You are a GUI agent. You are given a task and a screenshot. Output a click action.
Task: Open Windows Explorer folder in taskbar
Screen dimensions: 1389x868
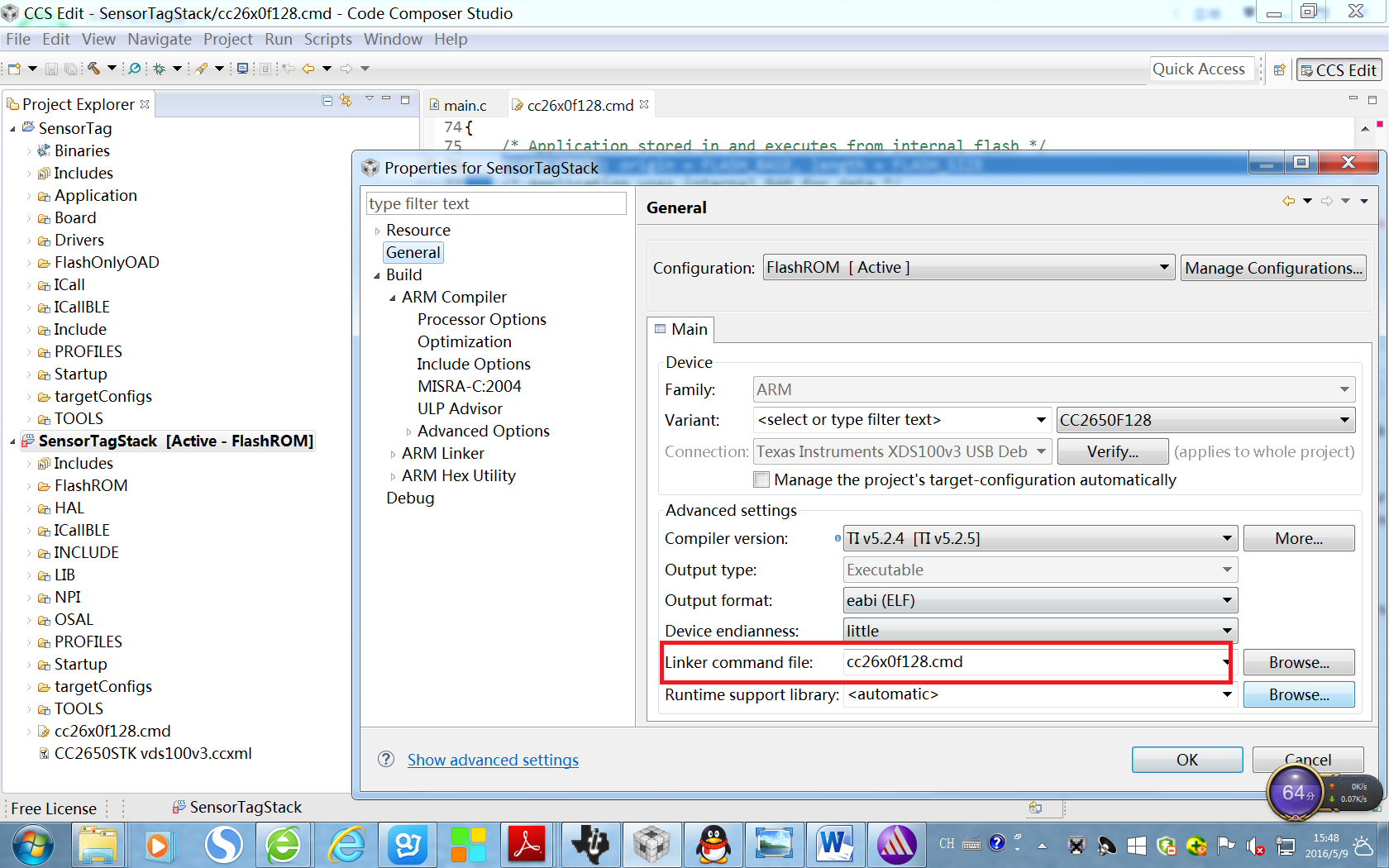[x=98, y=845]
